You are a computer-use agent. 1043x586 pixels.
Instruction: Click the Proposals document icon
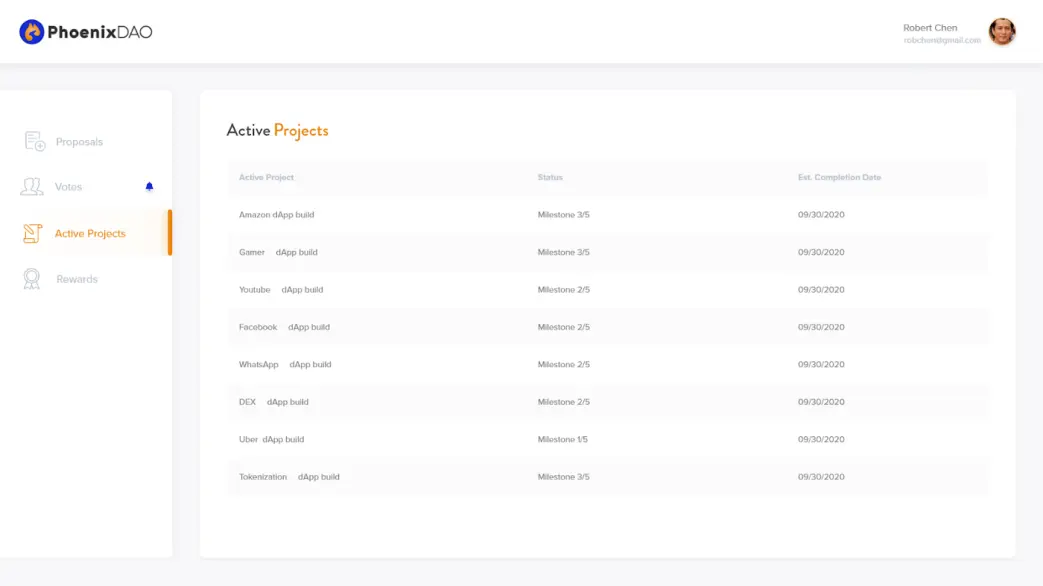(35, 141)
